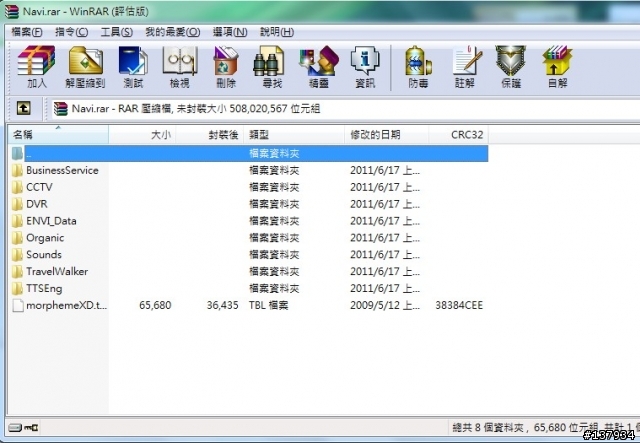Click the Navi.rar archive icon in address bar
Viewport: 640px width, 443px height.
[60, 109]
